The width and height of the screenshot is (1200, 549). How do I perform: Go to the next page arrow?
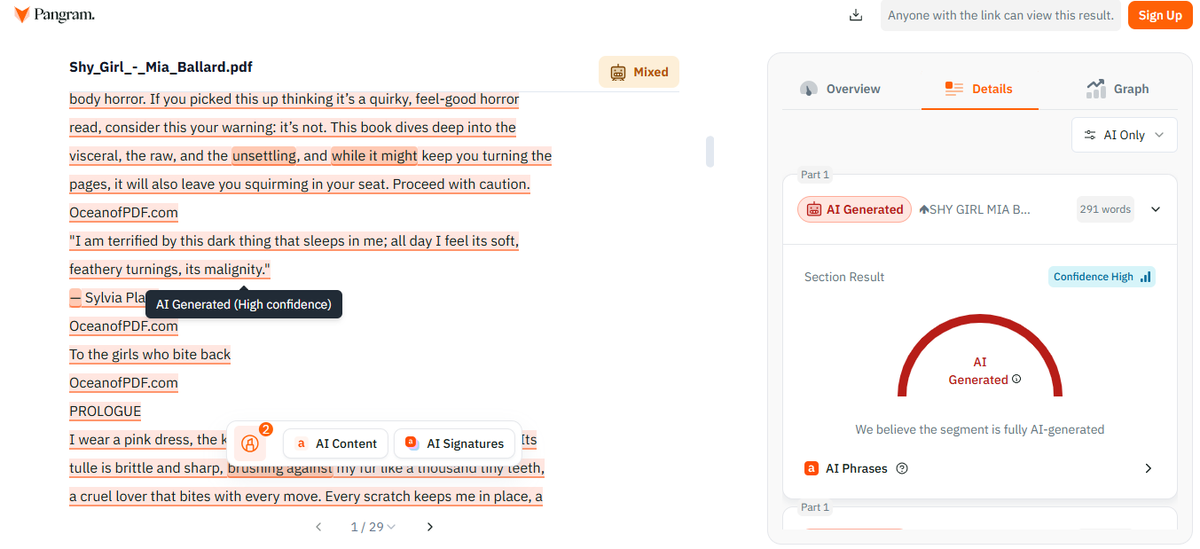[430, 527]
